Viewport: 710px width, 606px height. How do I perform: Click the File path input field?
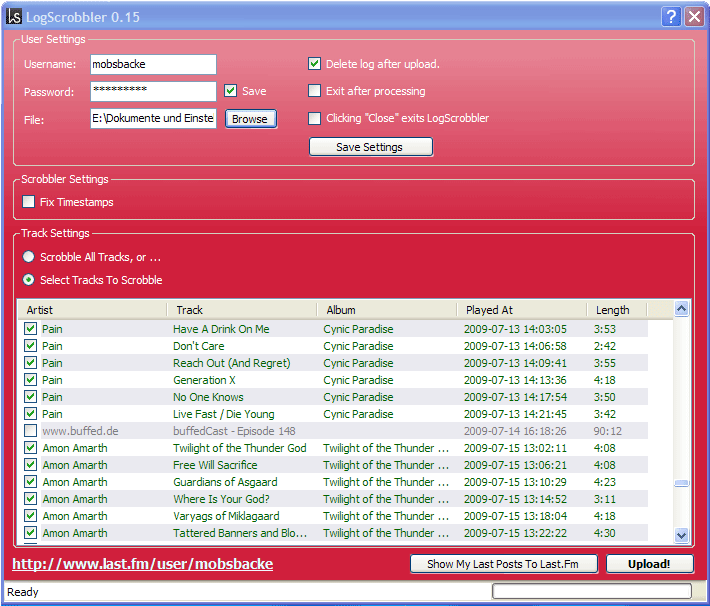point(154,118)
